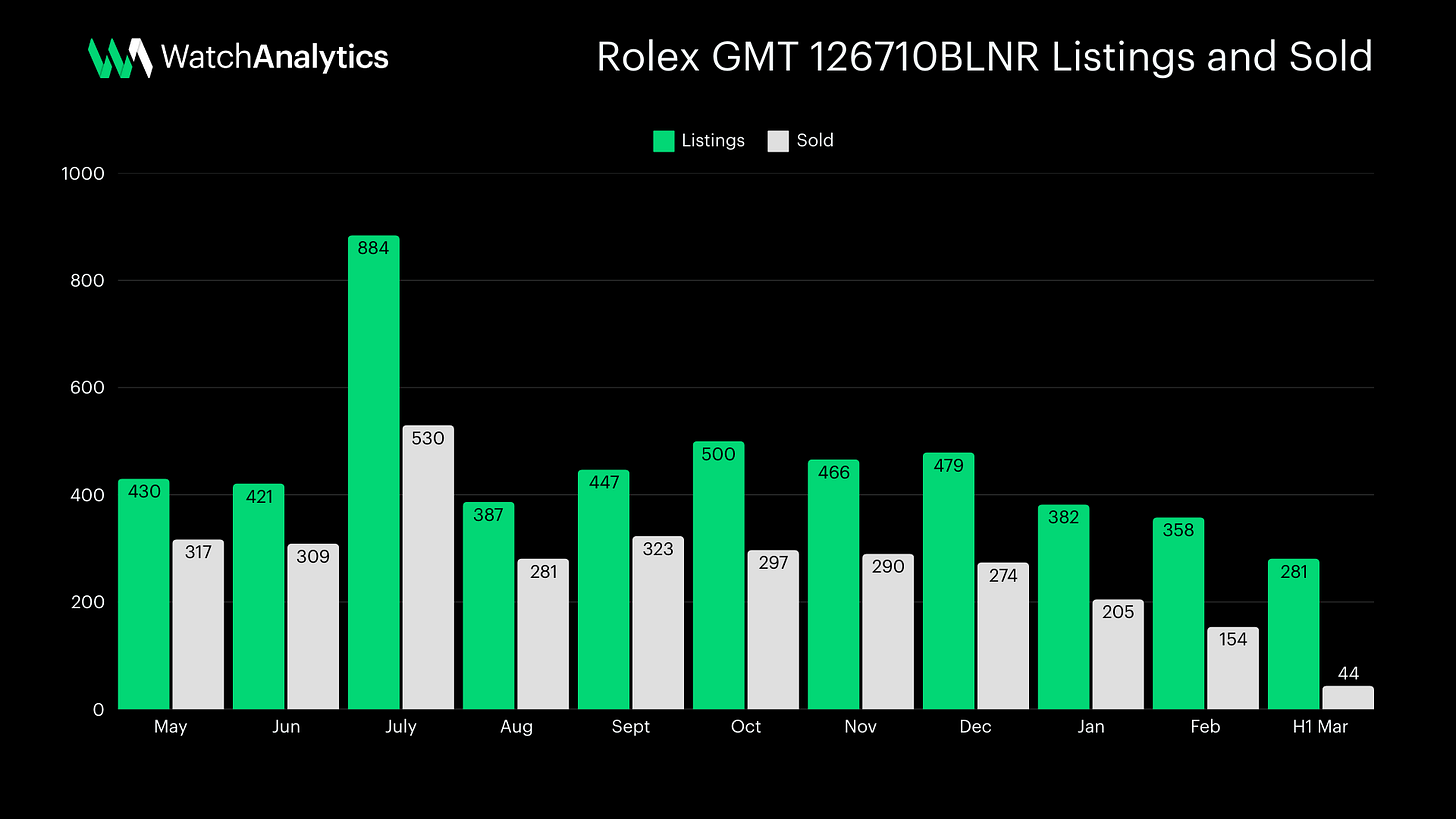
Task: Click the '1000' y-axis value
Action: [x=82, y=174]
